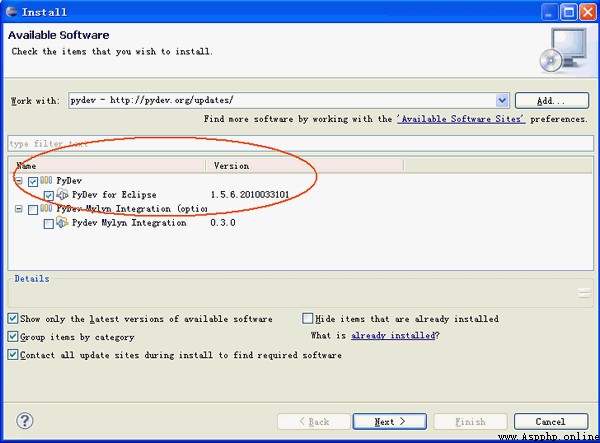Collapse the PyDev Mylyn Integration tree node
The height and width of the screenshot is (443, 600).
click(x=18, y=209)
